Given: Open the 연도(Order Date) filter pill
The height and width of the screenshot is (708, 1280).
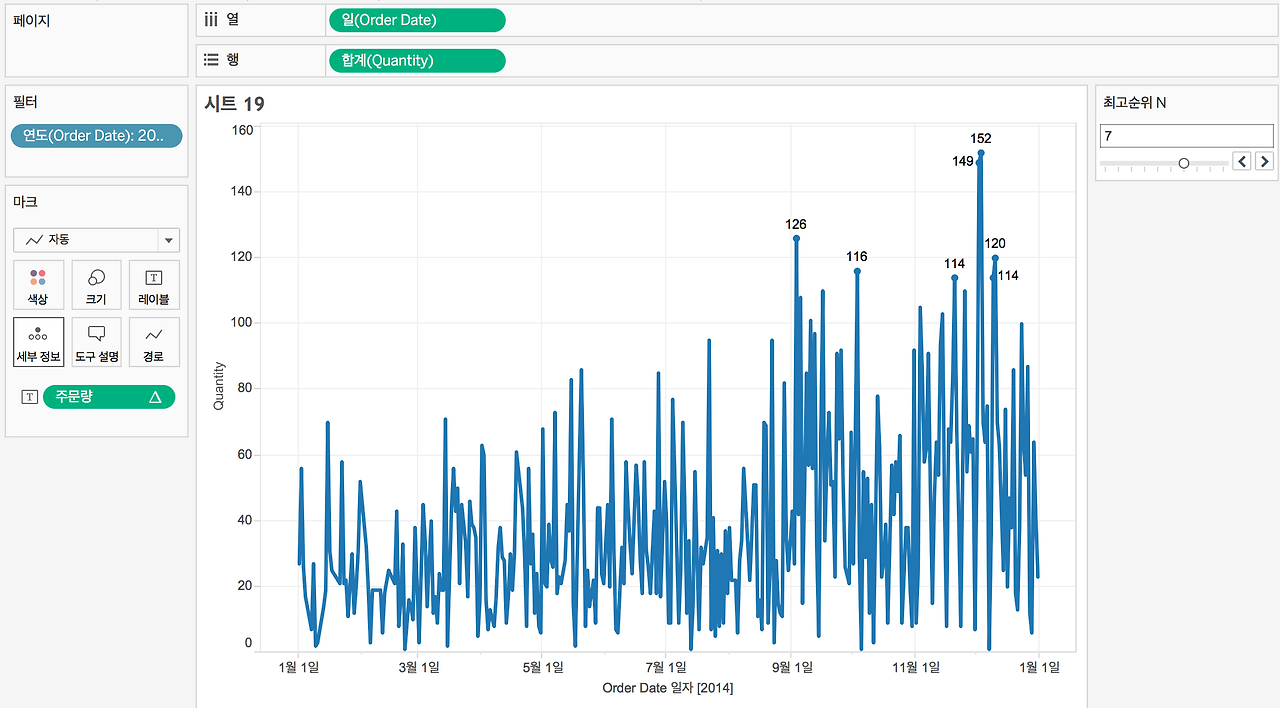Looking at the screenshot, I should [97, 136].
